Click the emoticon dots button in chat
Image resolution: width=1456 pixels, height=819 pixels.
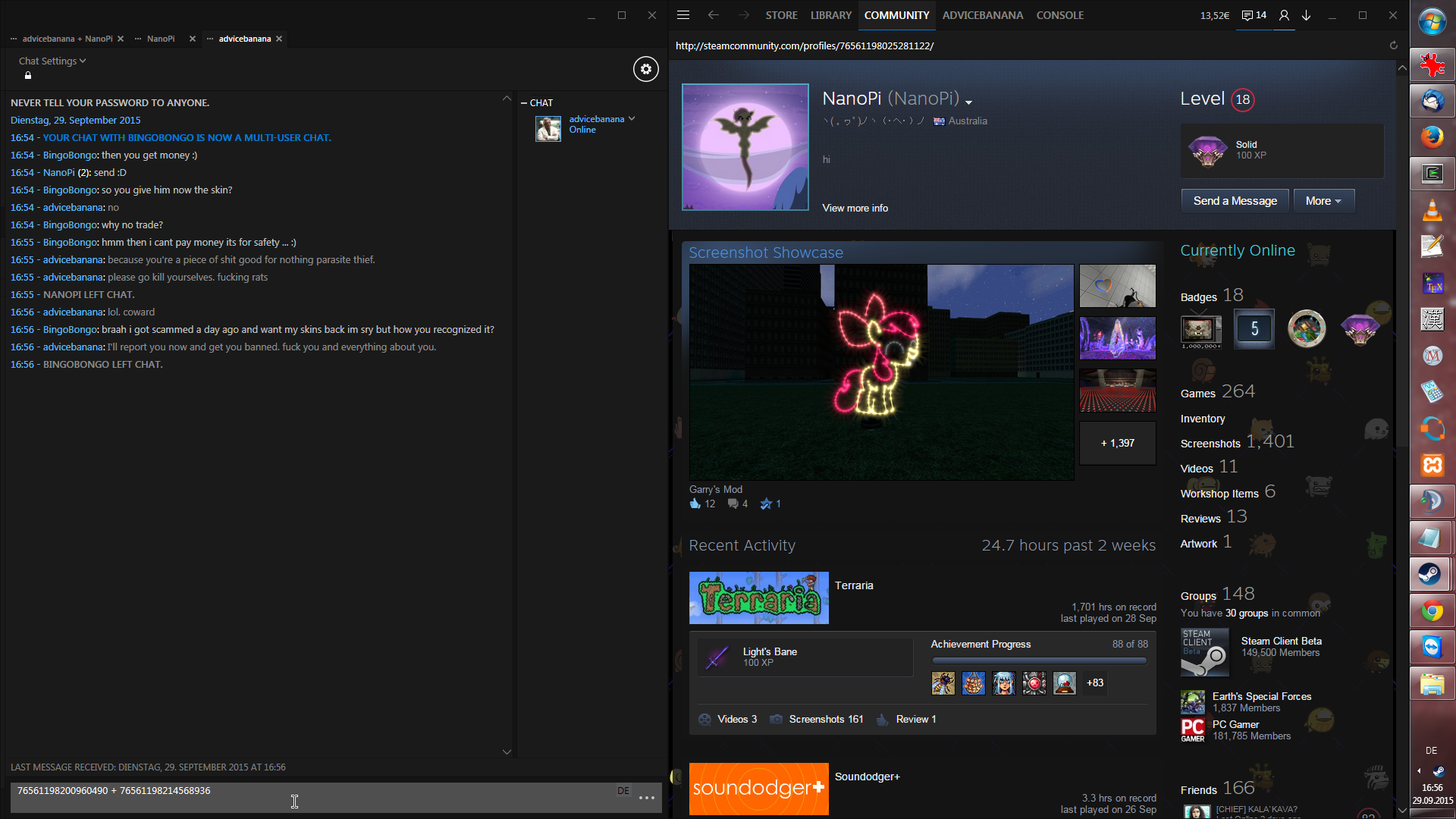click(x=646, y=798)
